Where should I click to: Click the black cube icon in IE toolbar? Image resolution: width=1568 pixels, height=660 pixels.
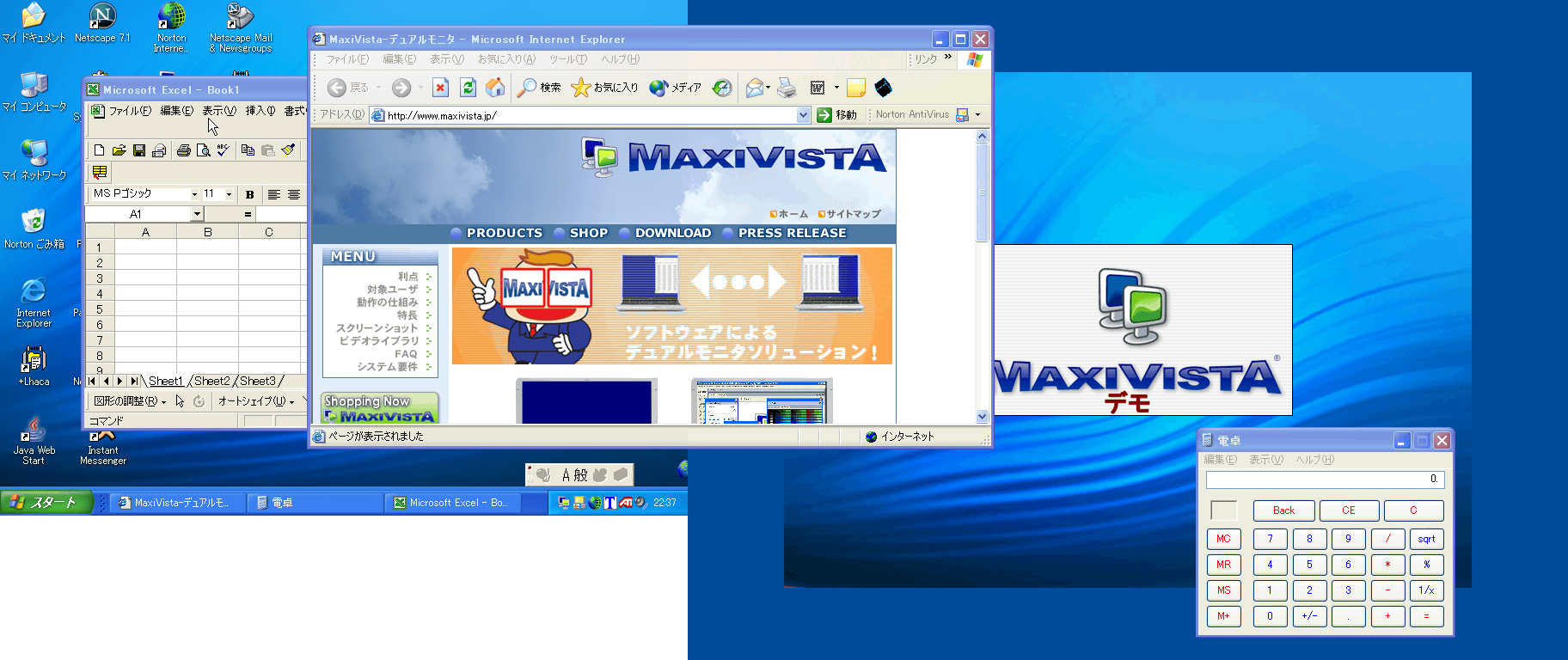click(883, 88)
